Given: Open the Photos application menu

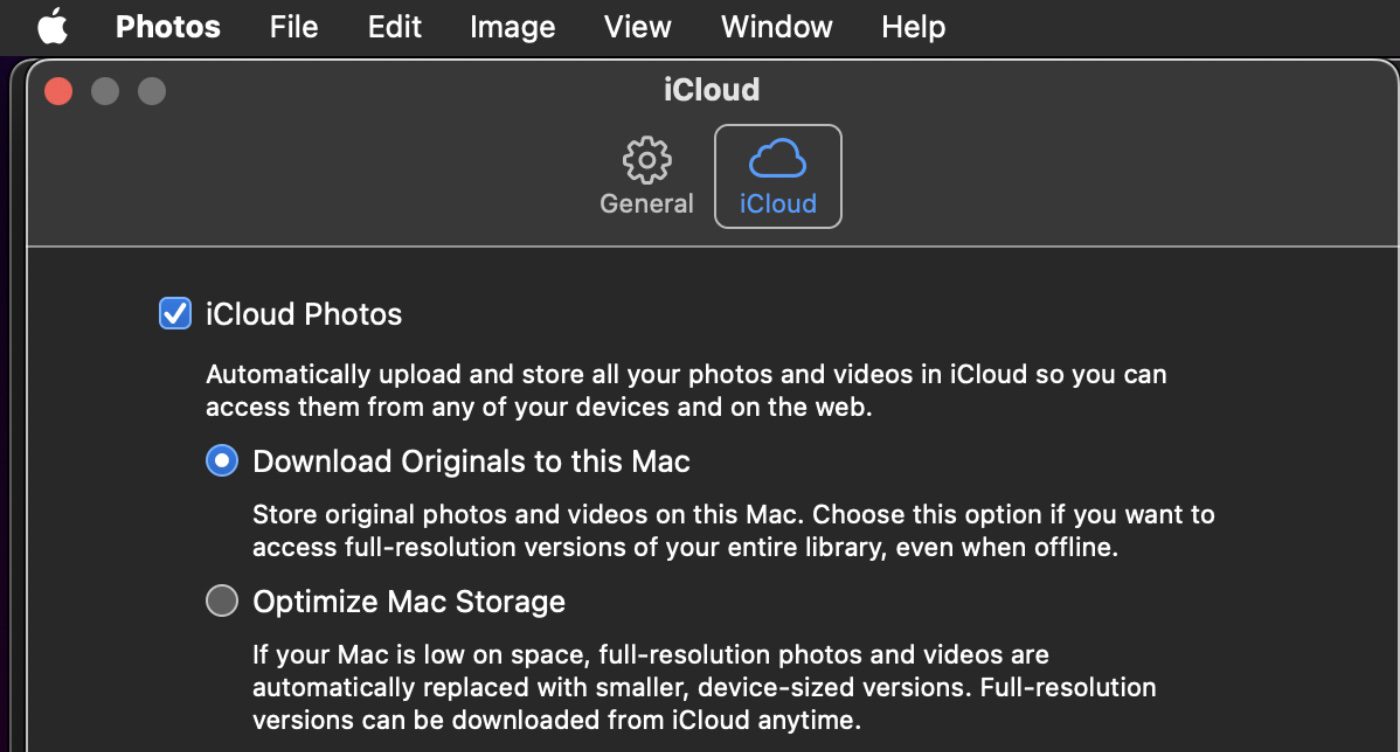Looking at the screenshot, I should coord(167,27).
